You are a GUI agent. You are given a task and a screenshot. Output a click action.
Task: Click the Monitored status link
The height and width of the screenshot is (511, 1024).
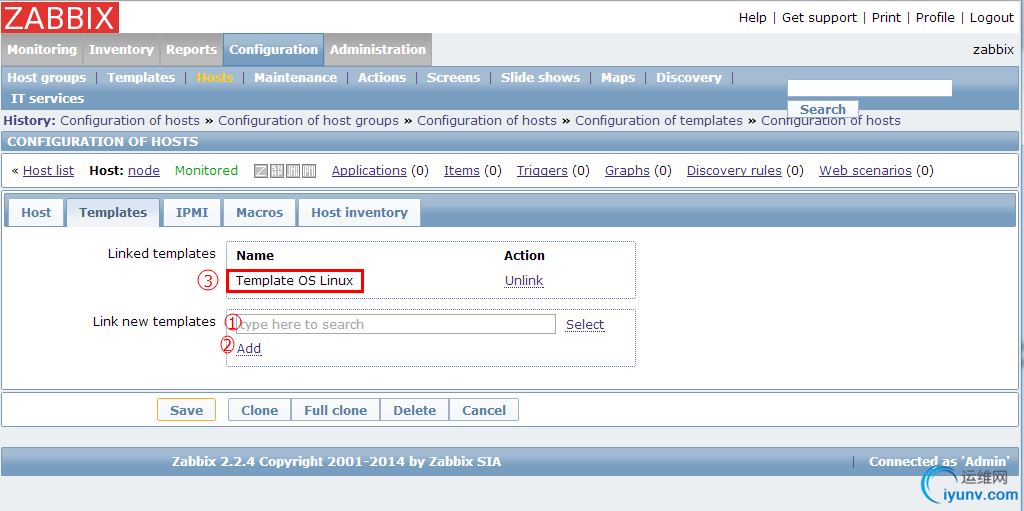coord(206,171)
